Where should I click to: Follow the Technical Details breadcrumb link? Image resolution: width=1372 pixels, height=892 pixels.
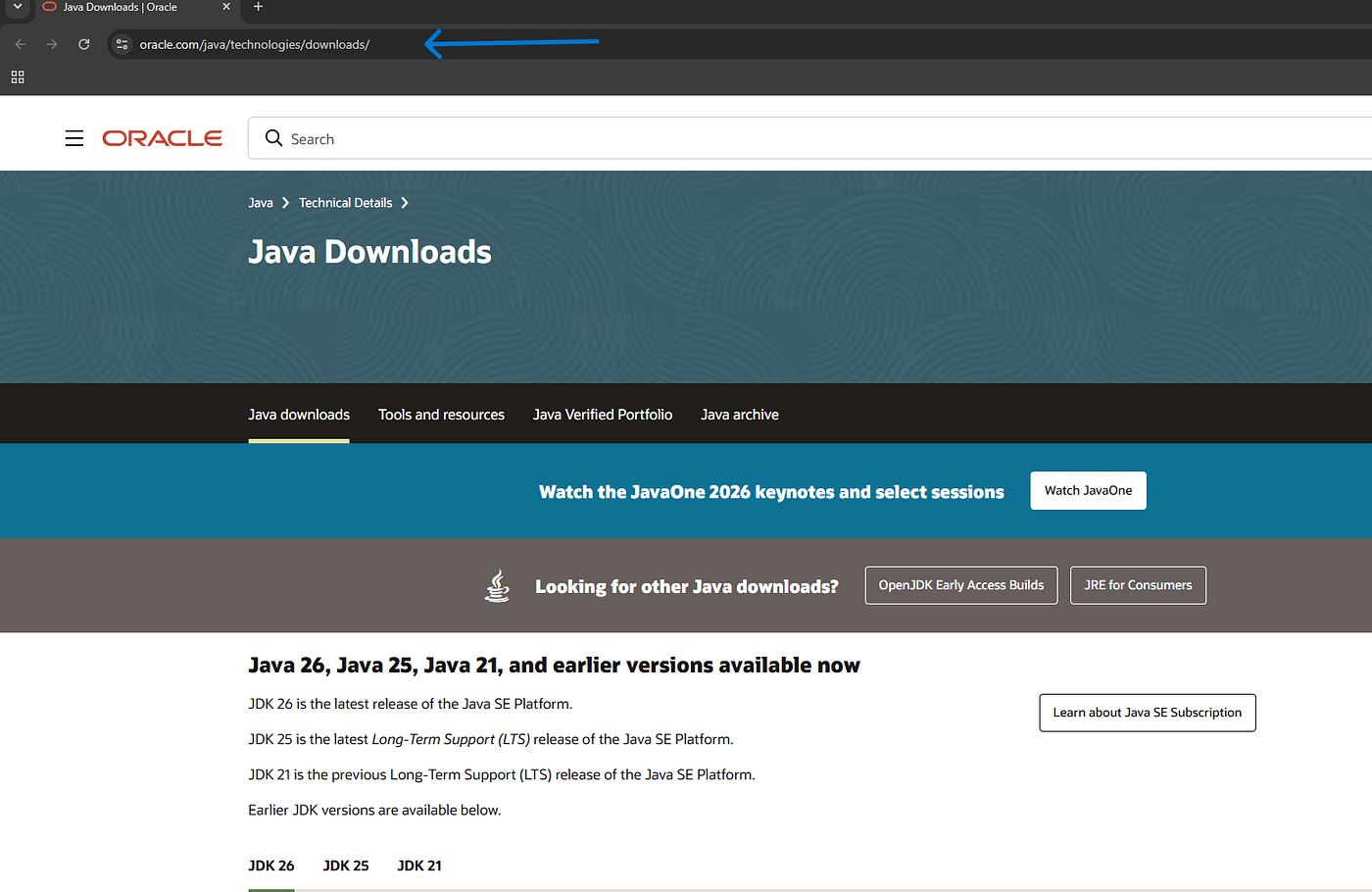coord(346,203)
